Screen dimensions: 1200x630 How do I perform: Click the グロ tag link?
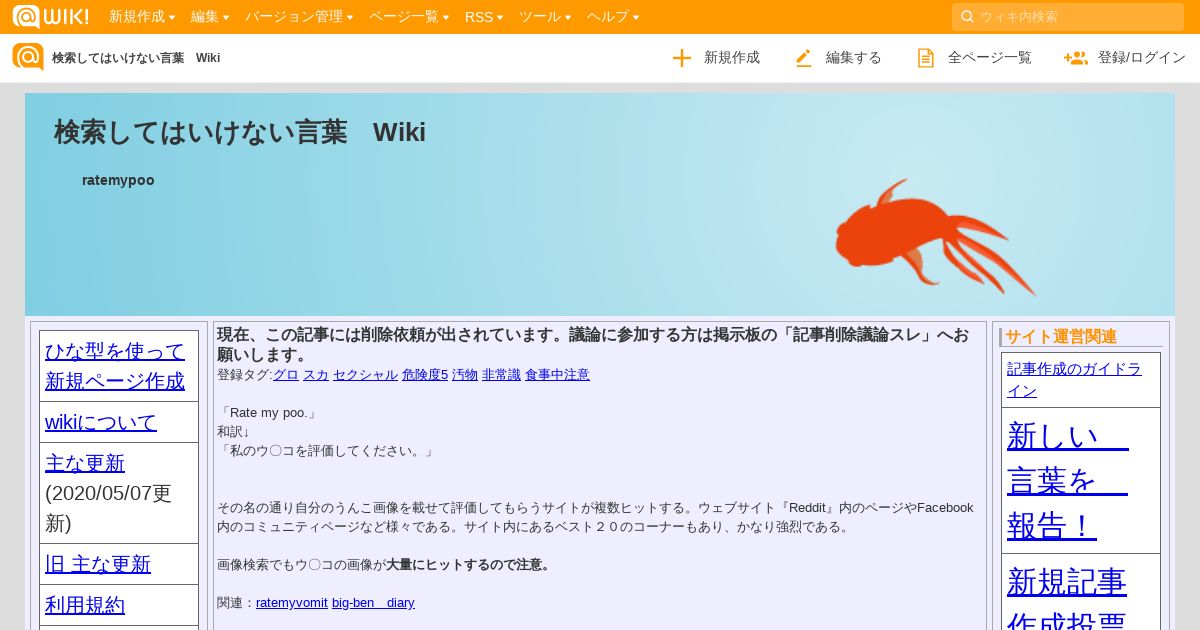(x=286, y=375)
